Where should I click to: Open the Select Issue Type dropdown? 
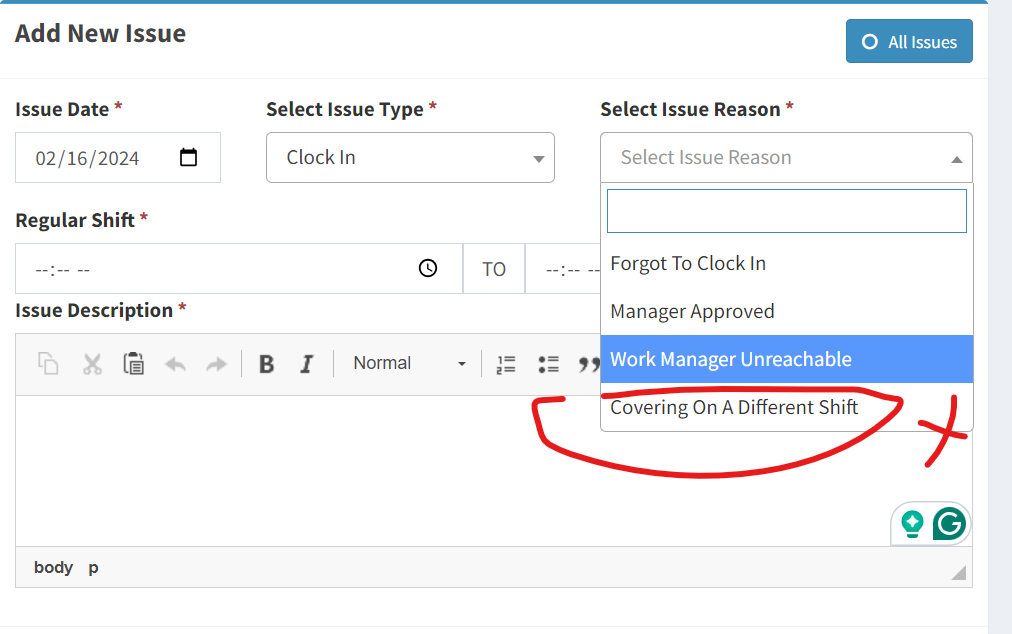click(410, 158)
